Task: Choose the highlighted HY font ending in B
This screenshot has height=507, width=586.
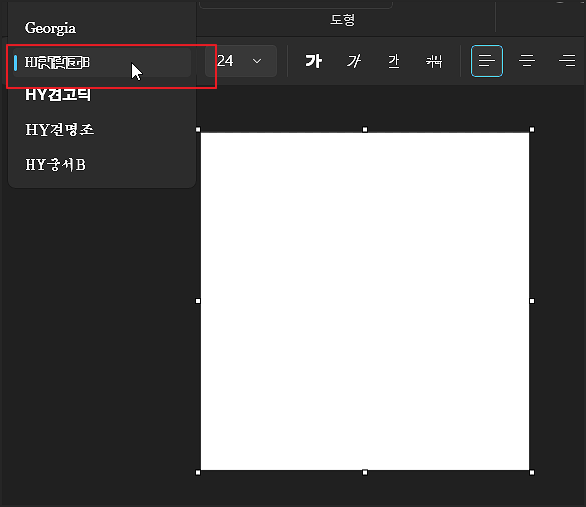Action: (102, 62)
